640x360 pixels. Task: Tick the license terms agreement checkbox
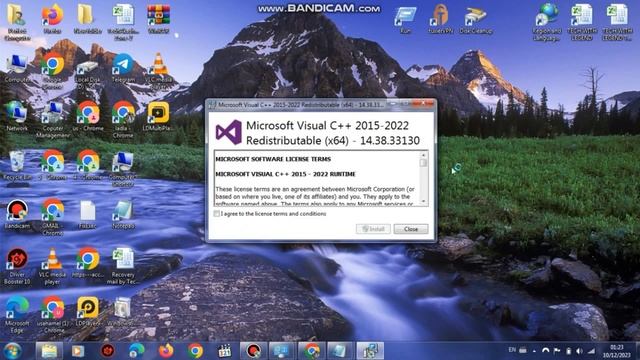point(217,213)
